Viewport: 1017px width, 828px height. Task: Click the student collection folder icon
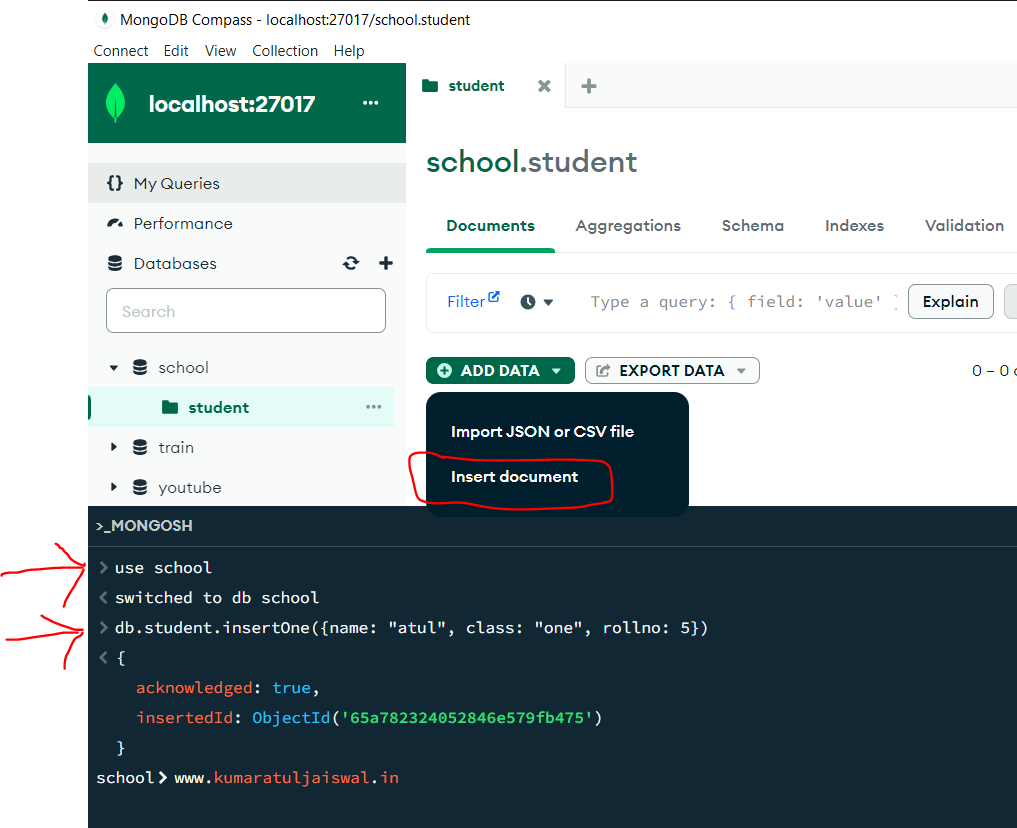[x=170, y=407]
